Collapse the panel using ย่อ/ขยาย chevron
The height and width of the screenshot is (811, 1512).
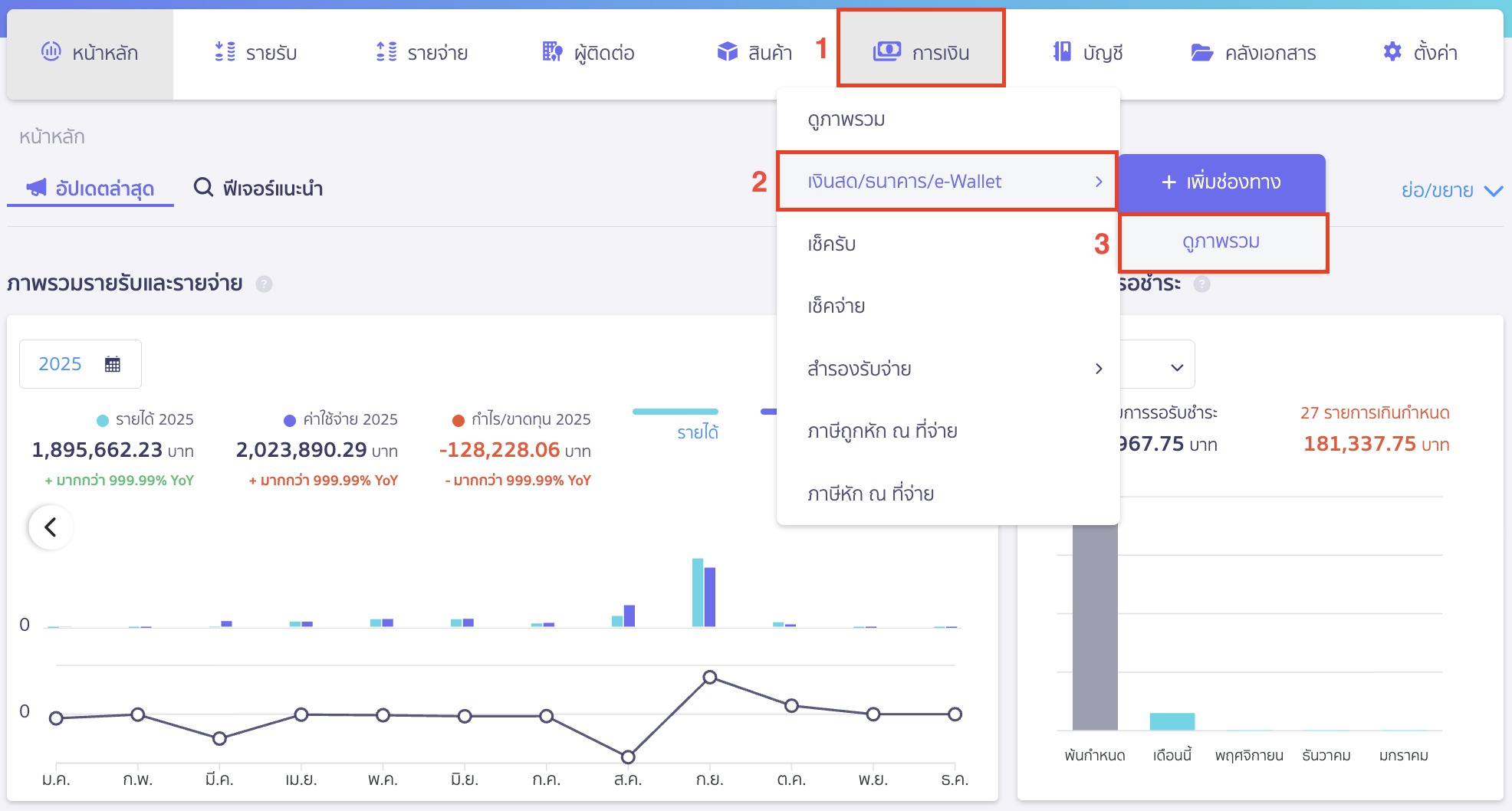point(1494,190)
